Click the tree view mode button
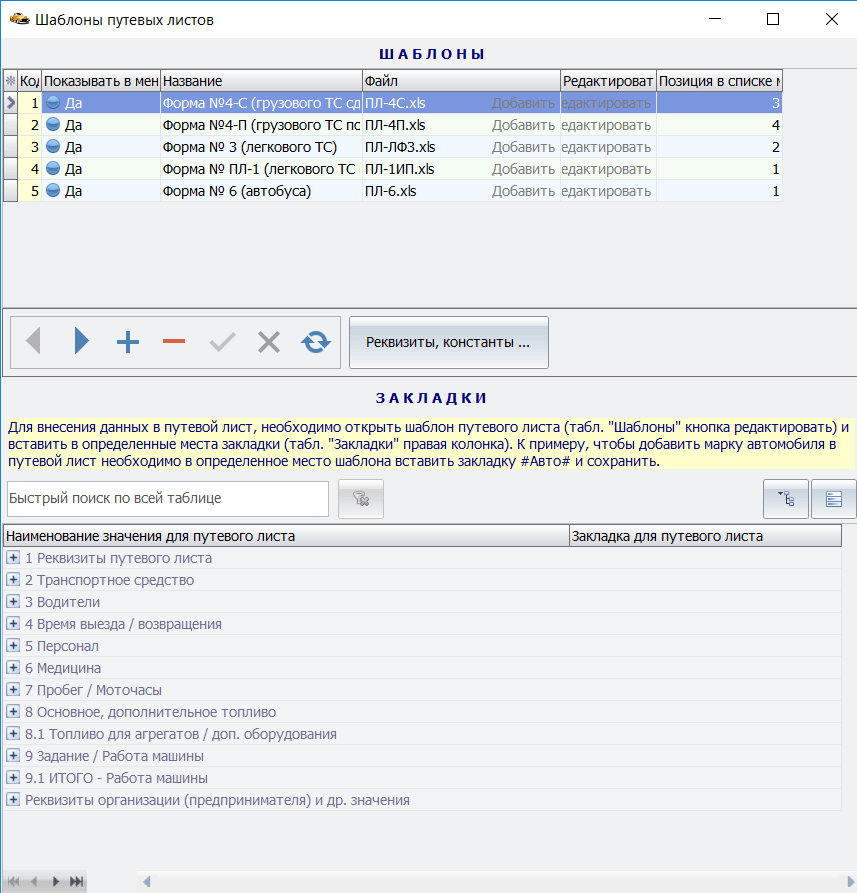 point(786,499)
